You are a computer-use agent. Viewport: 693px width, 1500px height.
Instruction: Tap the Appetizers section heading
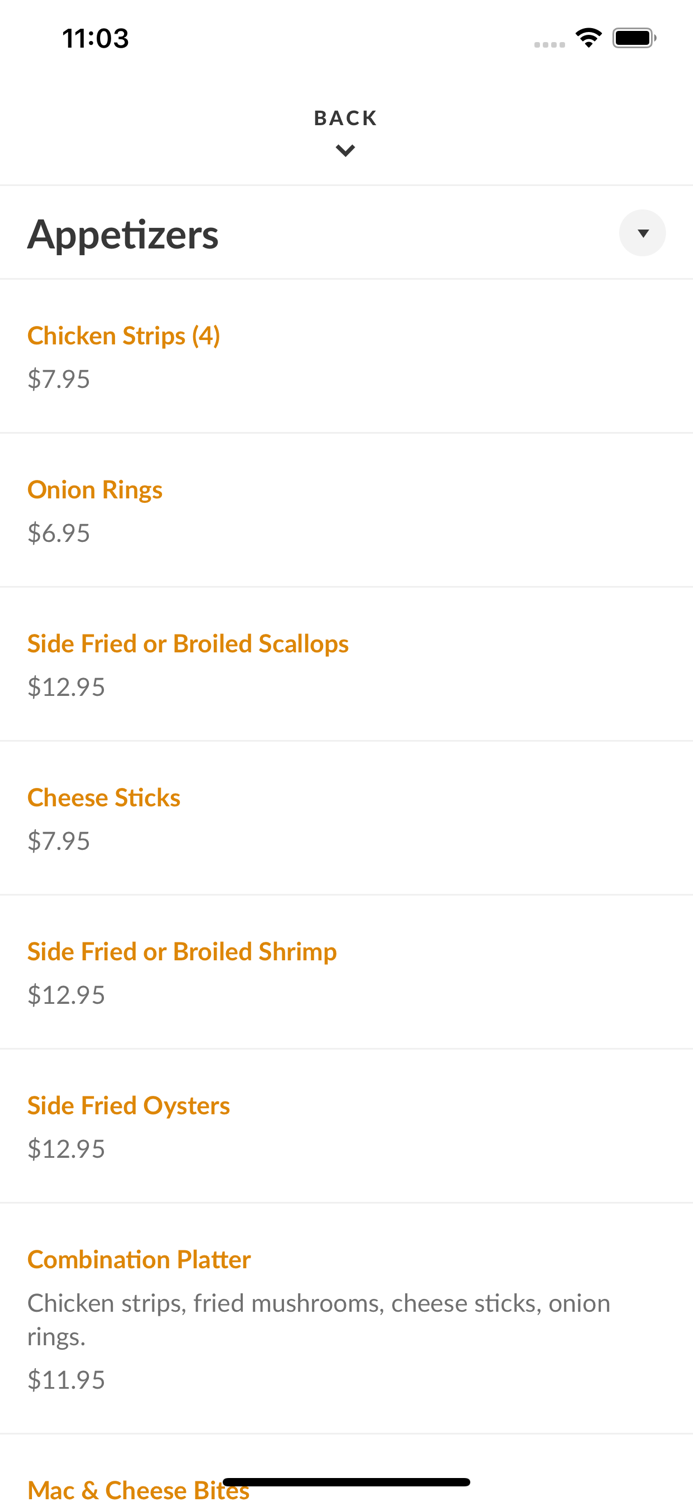[x=123, y=234]
